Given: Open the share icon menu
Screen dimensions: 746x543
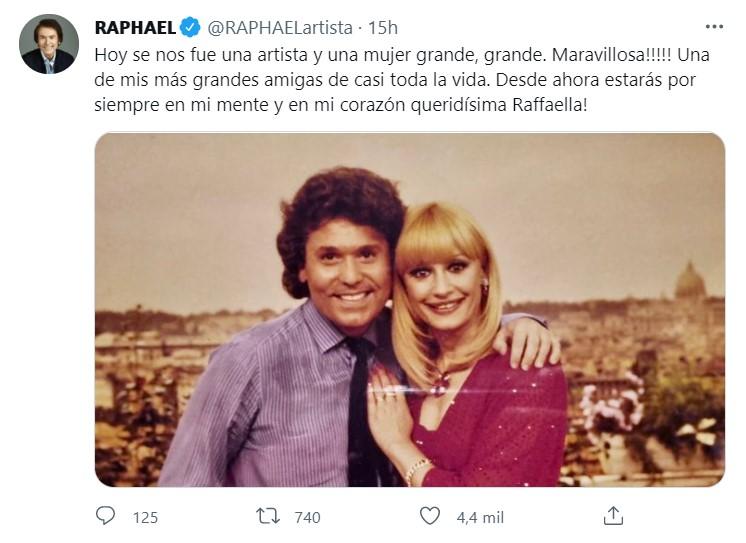Looking at the screenshot, I should click(613, 516).
